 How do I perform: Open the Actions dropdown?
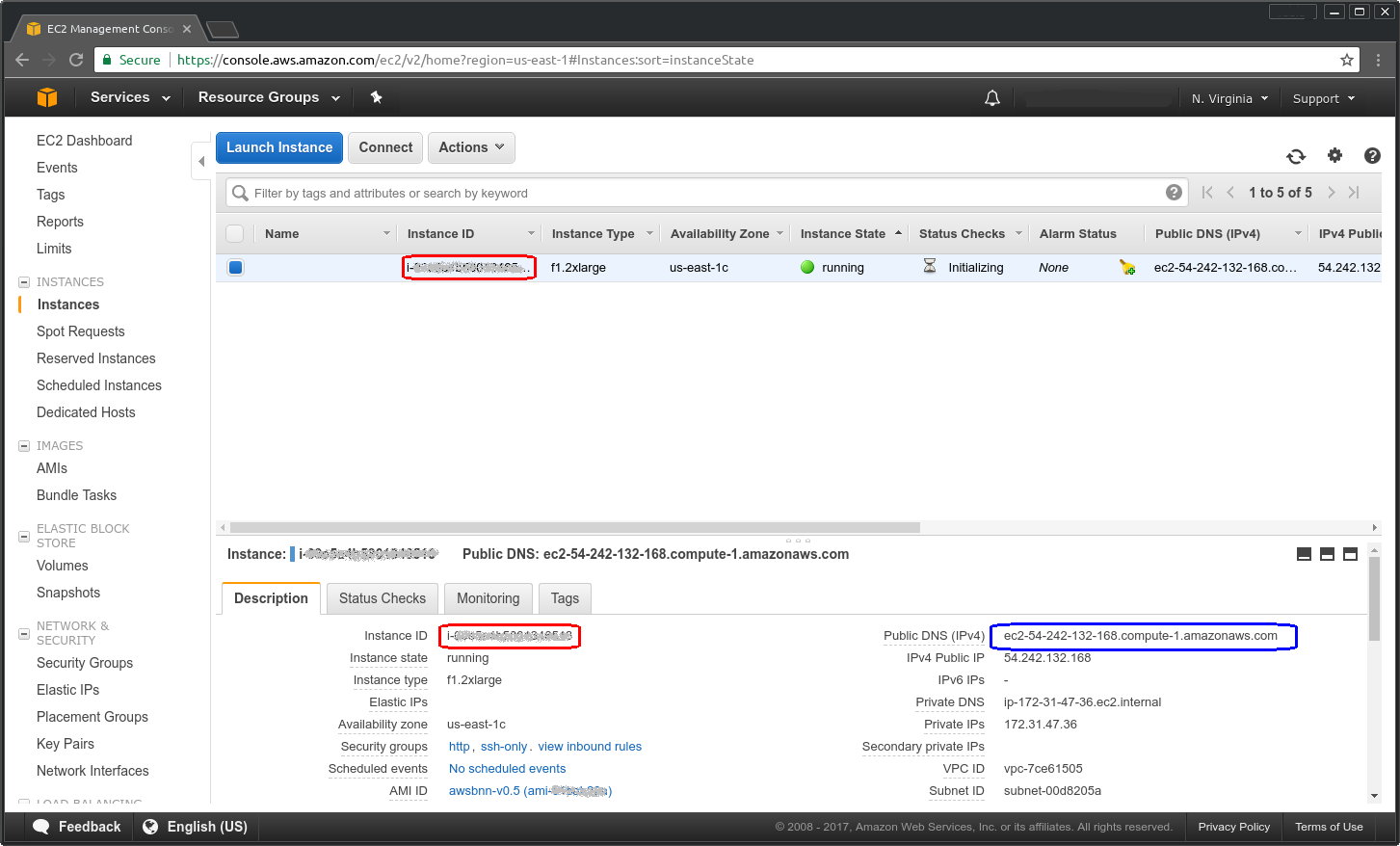tap(471, 147)
